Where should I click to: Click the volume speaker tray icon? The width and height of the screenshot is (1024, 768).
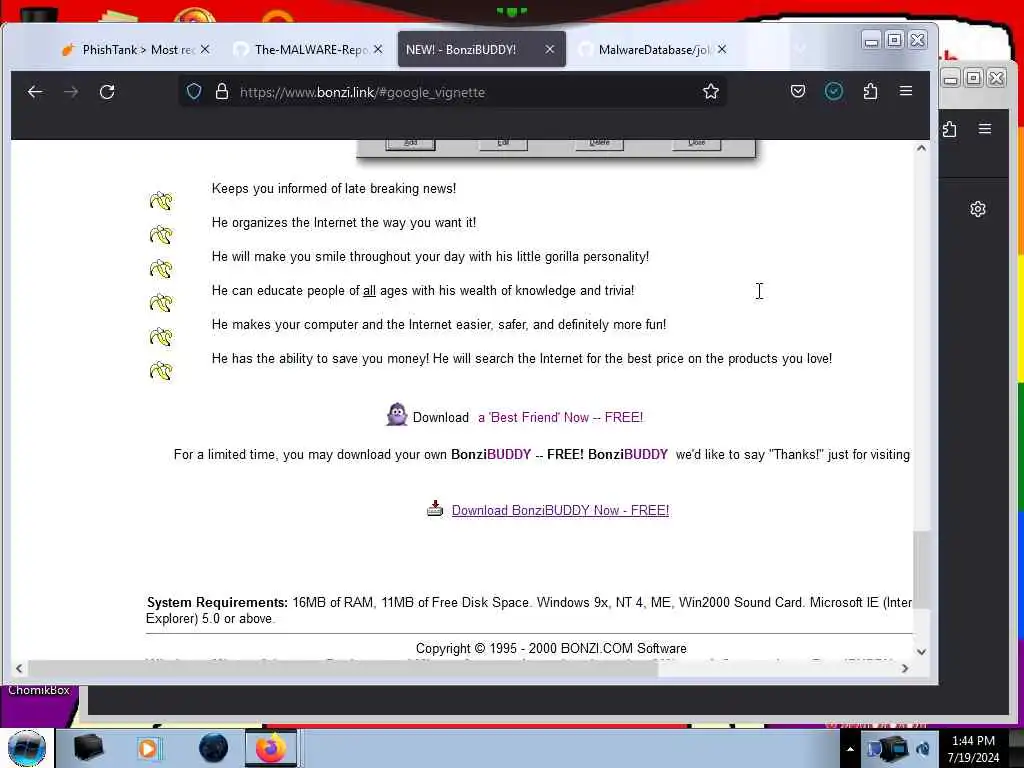coord(923,749)
